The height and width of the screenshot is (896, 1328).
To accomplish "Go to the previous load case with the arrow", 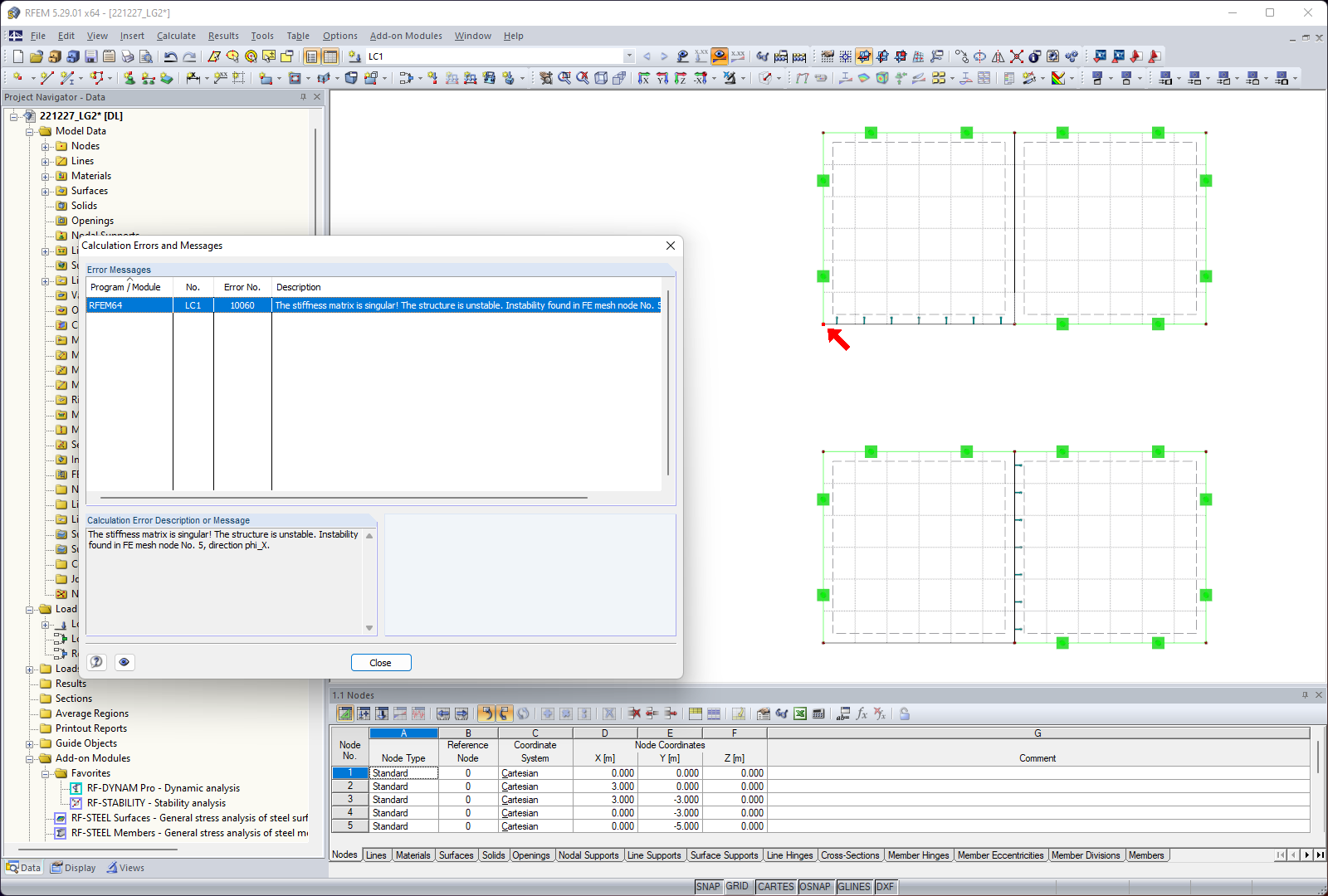I will click(x=647, y=56).
